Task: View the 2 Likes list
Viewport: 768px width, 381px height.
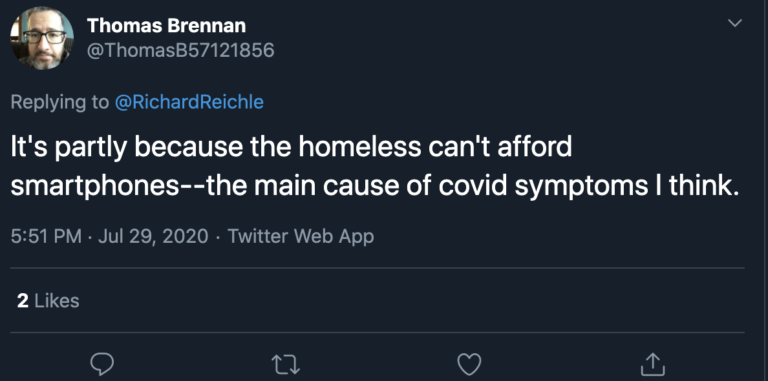Action: click(x=48, y=301)
